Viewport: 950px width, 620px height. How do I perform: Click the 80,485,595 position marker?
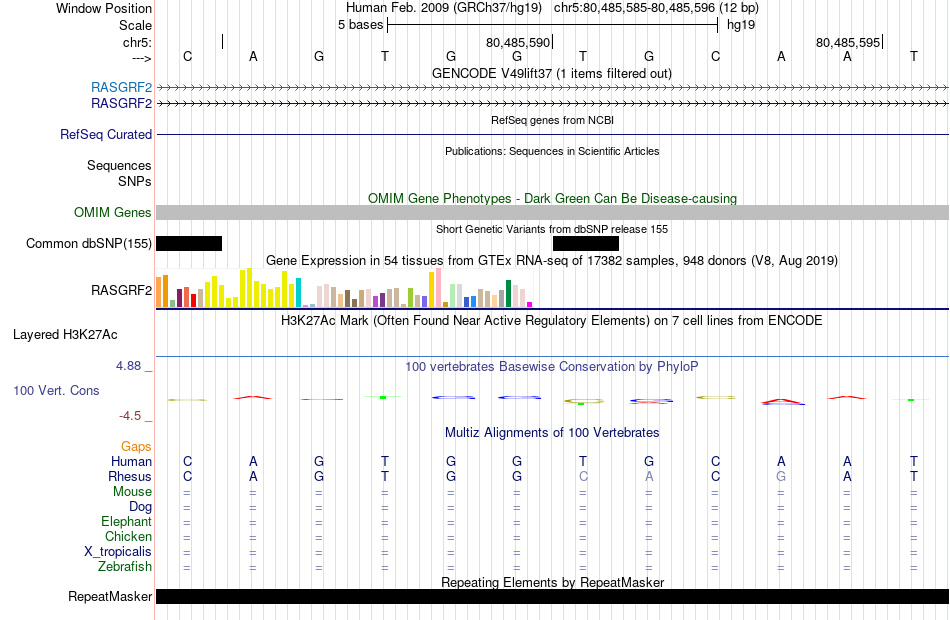tap(848, 42)
